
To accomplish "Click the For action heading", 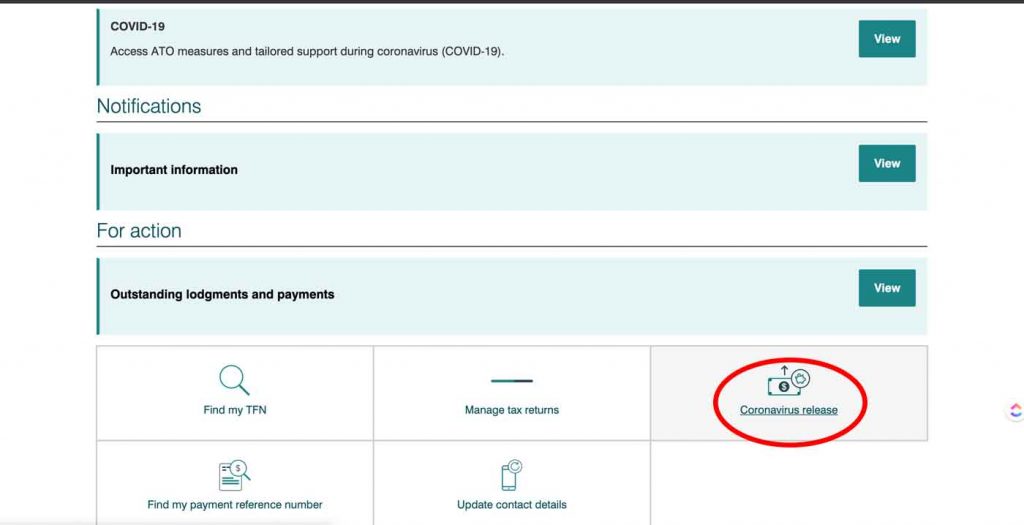I will point(139,231).
